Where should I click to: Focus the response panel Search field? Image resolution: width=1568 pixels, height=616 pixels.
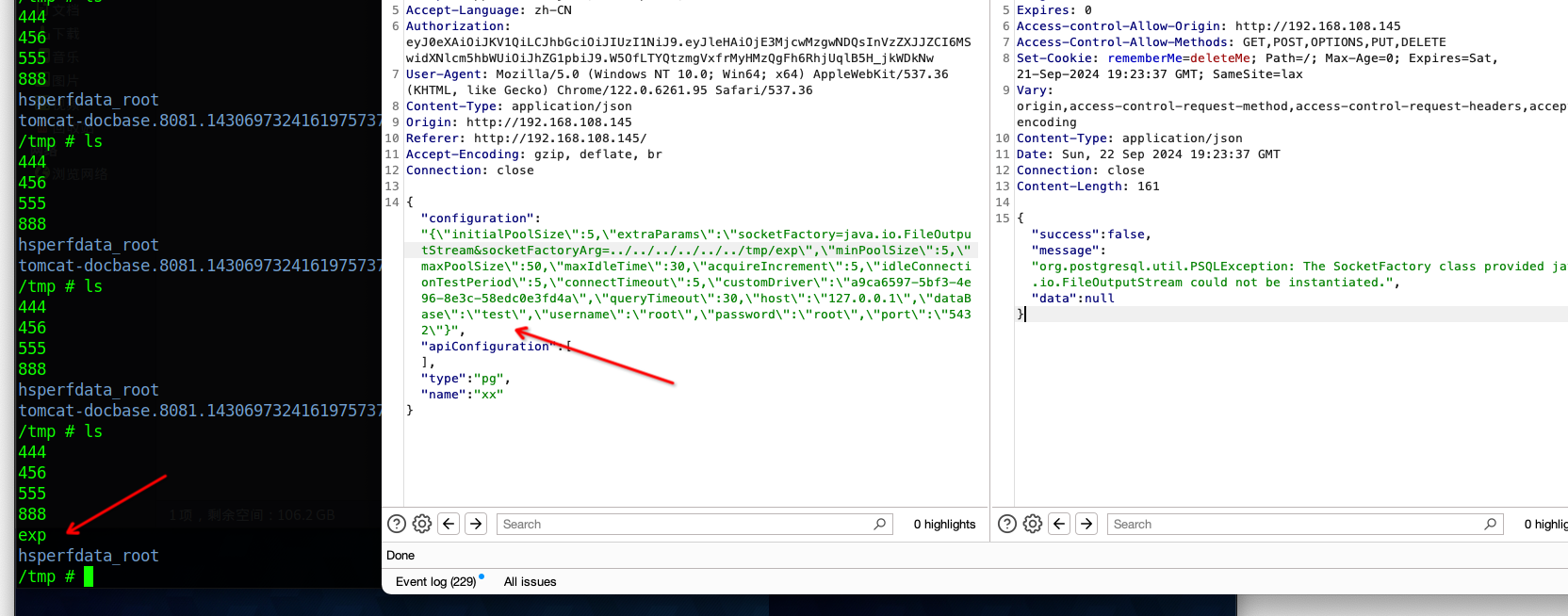click(x=1291, y=524)
